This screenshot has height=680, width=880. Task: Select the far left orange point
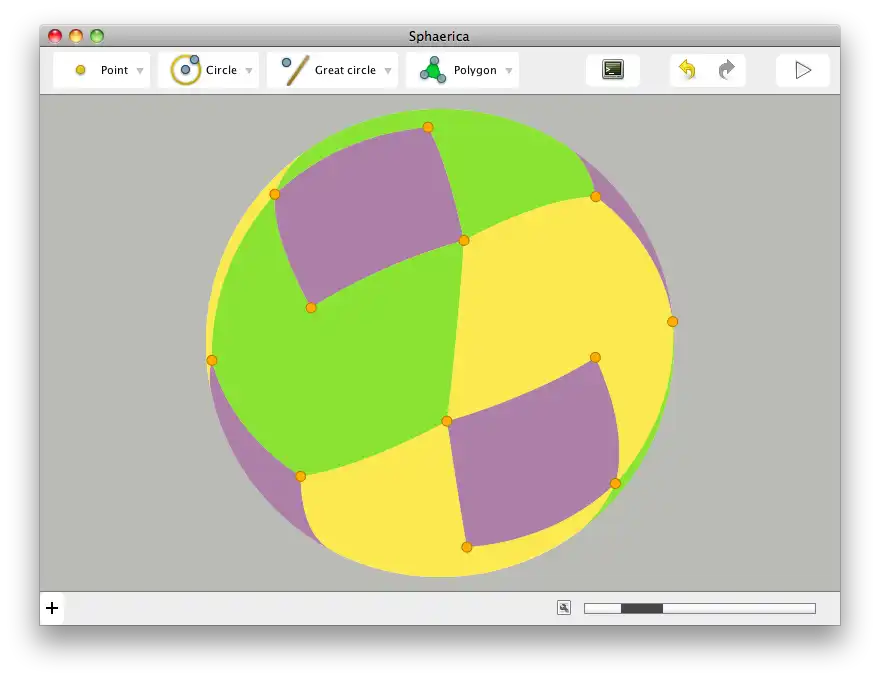click(212, 360)
